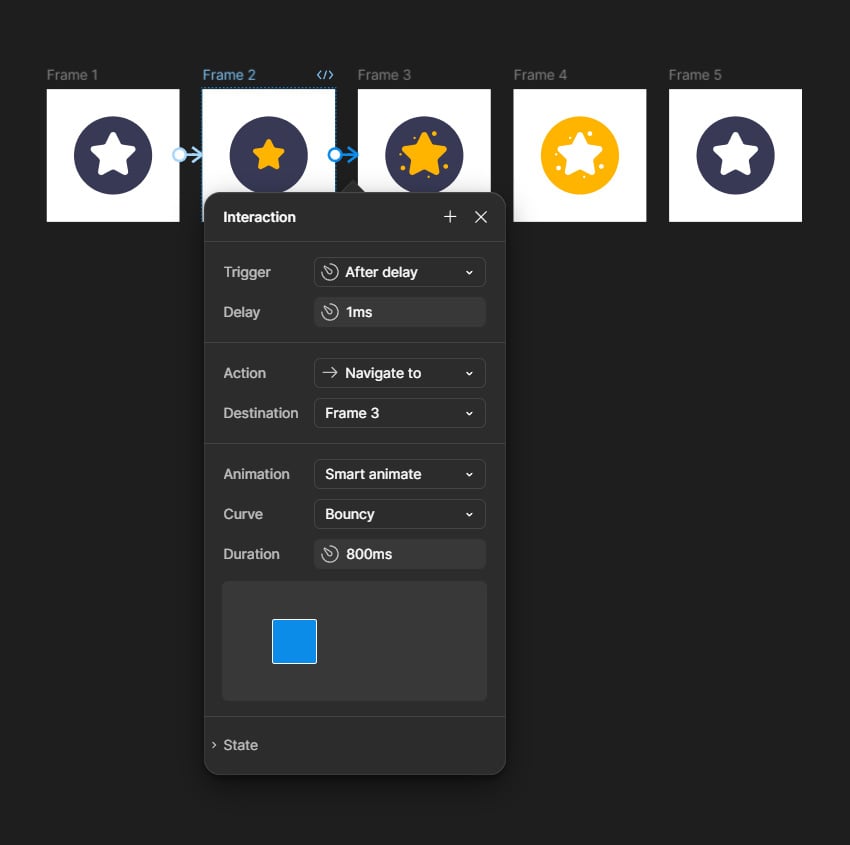Expand the State section

[235, 745]
